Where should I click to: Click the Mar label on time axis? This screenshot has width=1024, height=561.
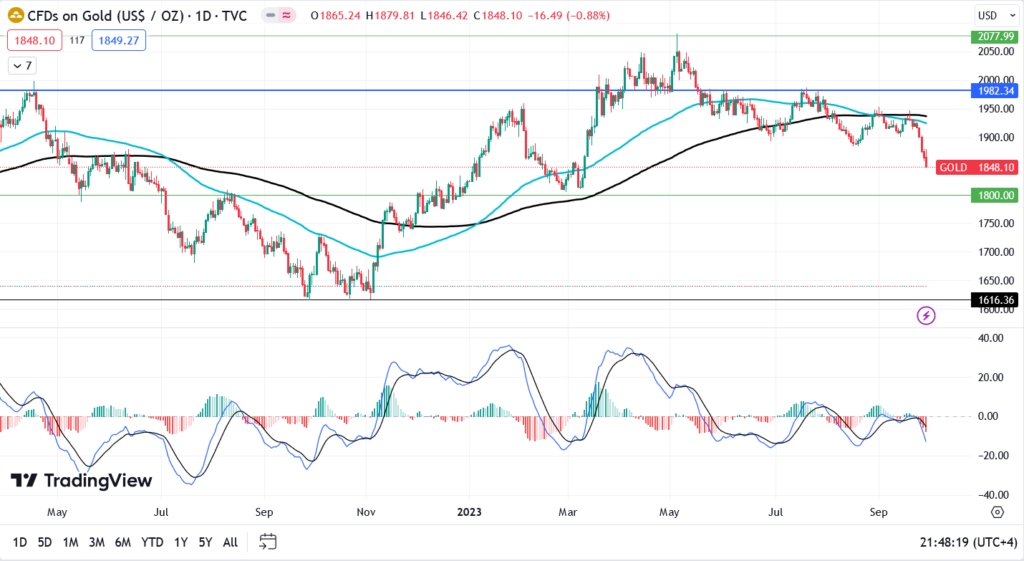(568, 512)
